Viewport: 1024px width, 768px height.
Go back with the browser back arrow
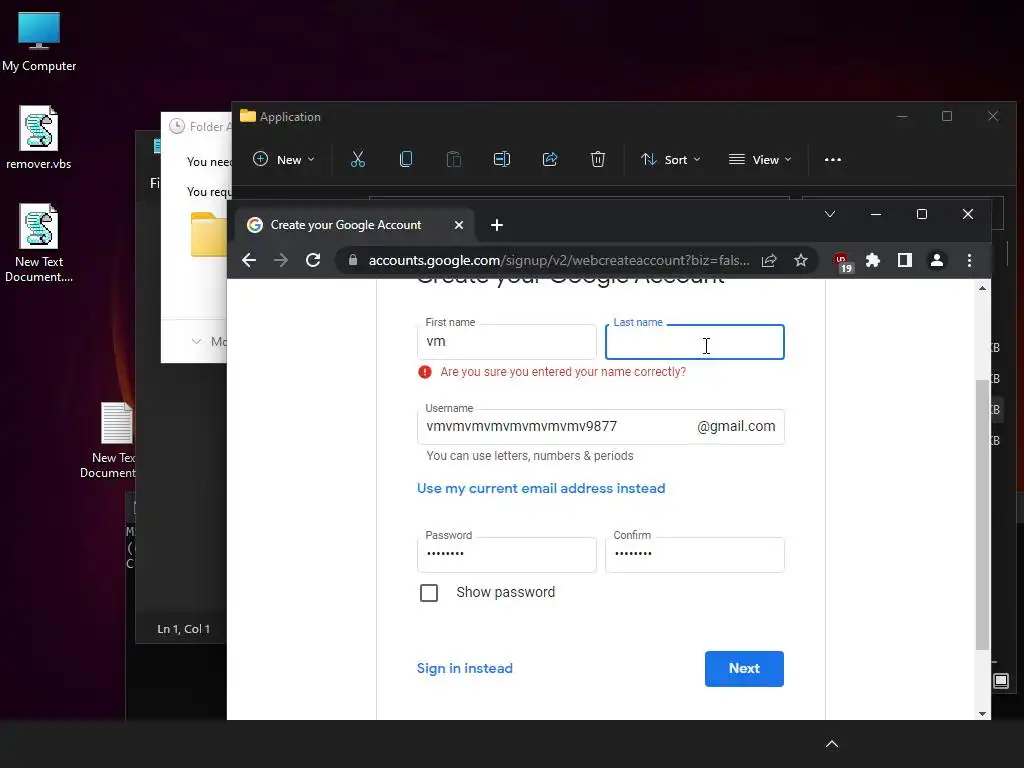pos(249,261)
